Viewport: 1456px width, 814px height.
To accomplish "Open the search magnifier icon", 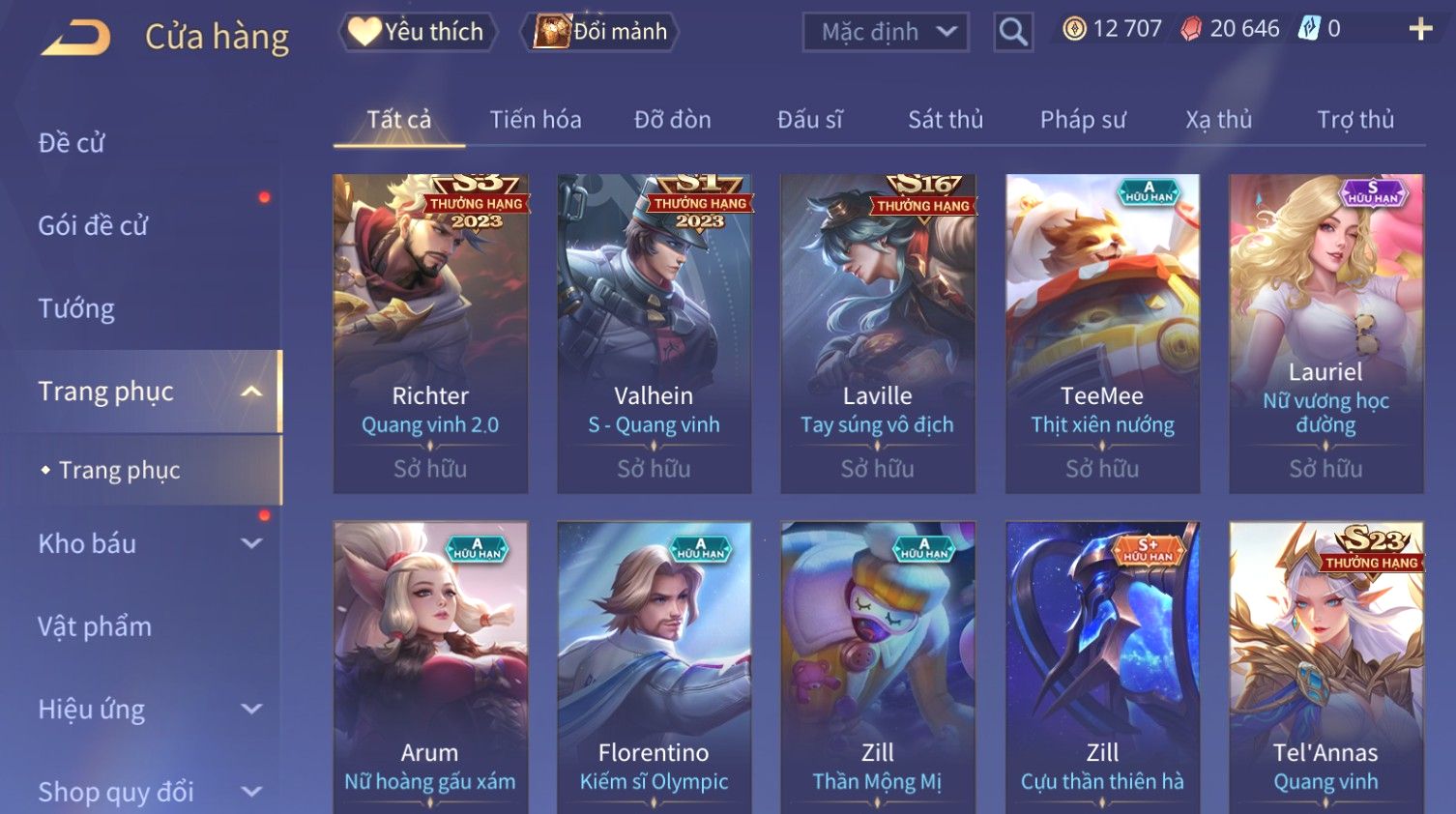I will (1012, 32).
